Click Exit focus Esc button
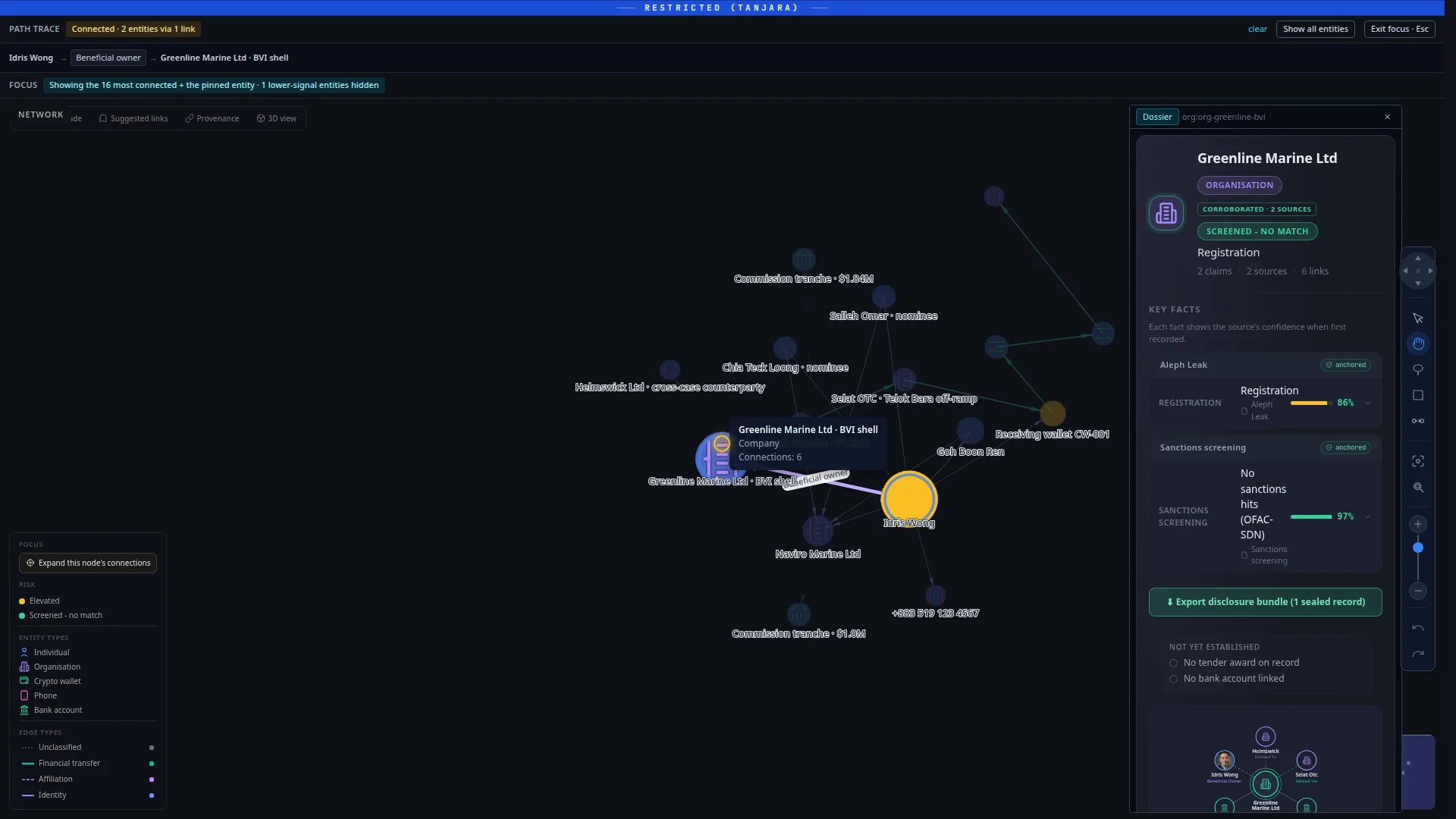1456x819 pixels. [1399, 29]
